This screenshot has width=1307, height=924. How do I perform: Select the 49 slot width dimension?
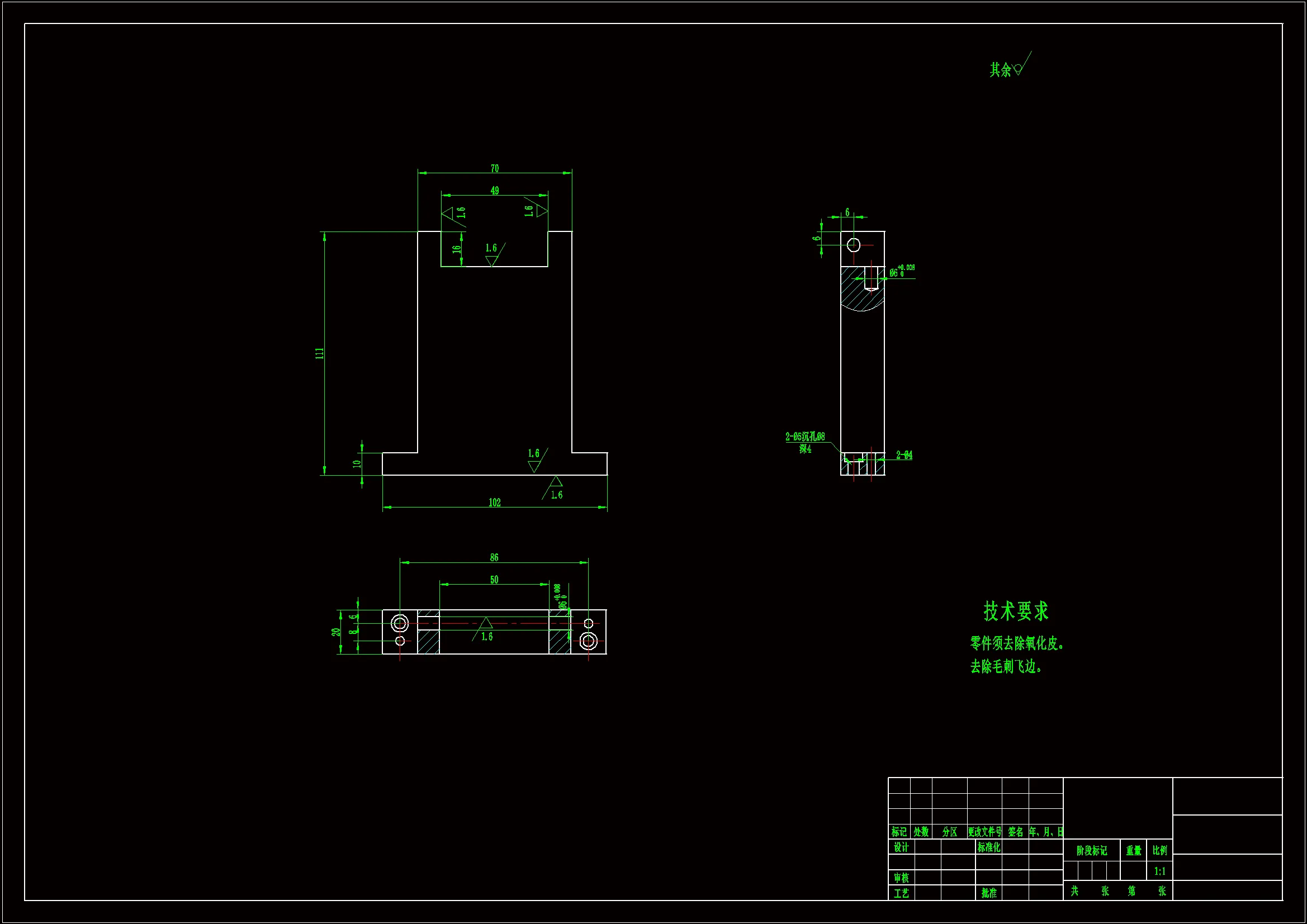(x=494, y=191)
